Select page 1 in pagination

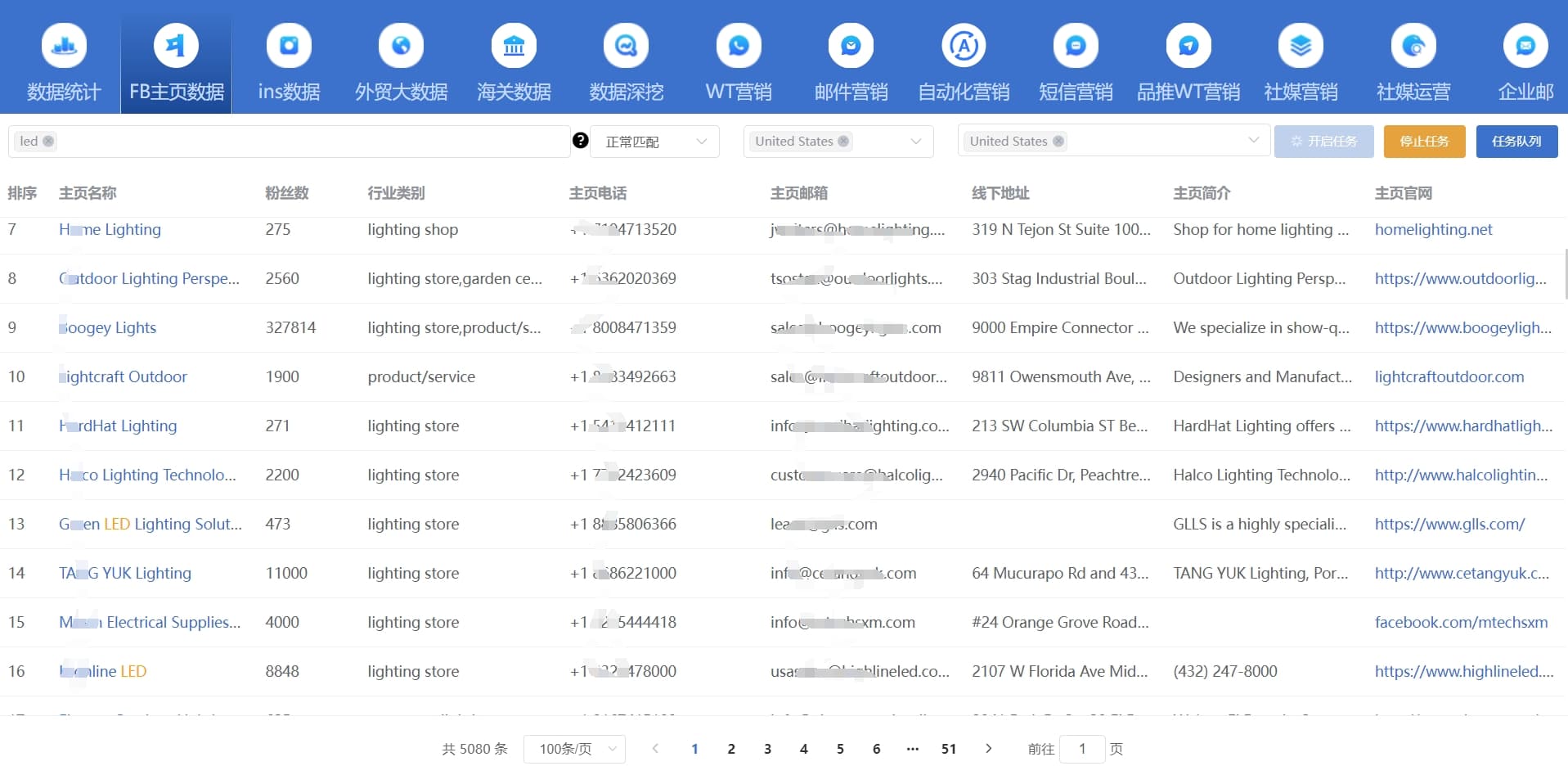pos(694,749)
